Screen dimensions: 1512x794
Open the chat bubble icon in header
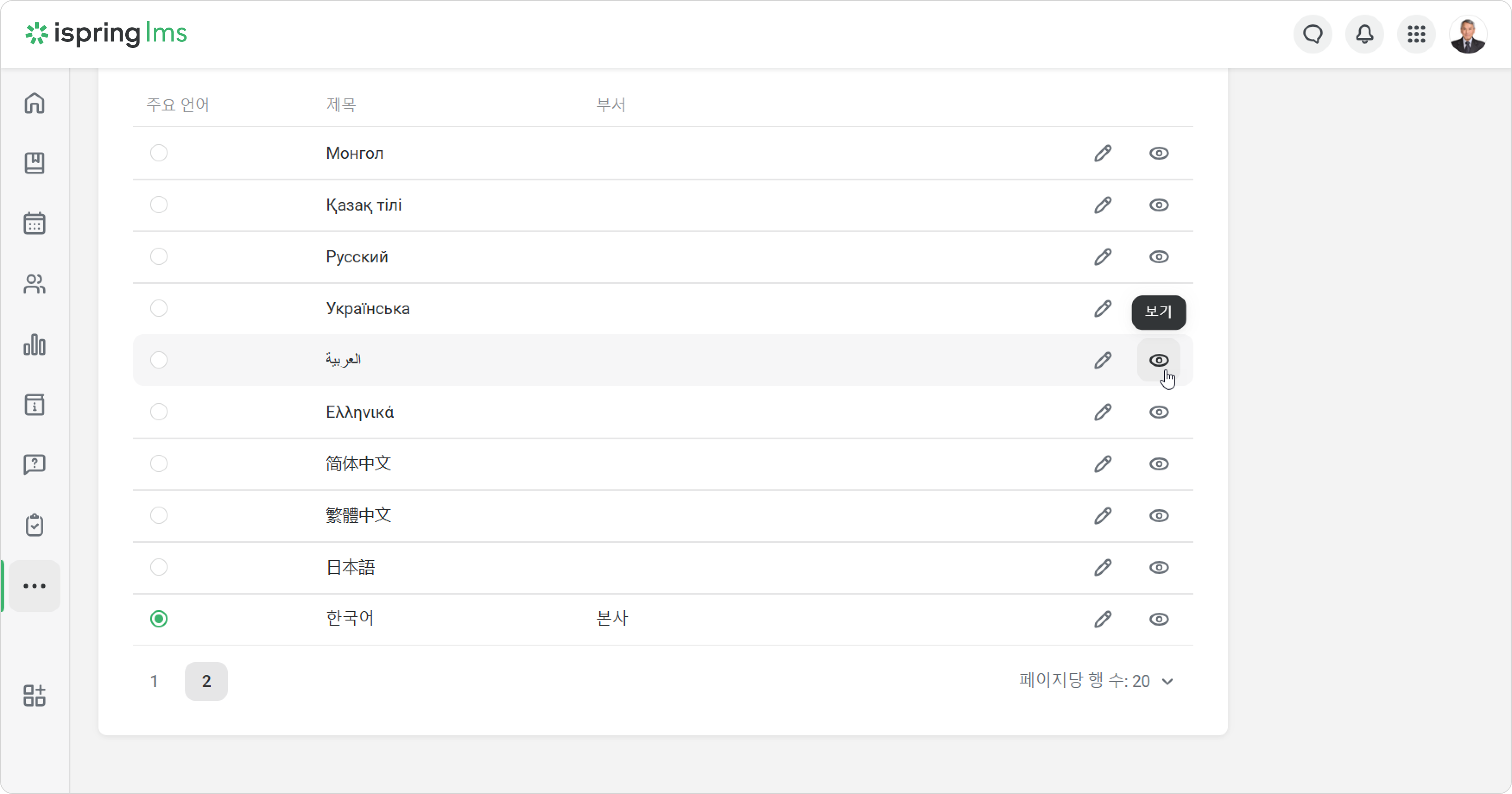(1313, 34)
